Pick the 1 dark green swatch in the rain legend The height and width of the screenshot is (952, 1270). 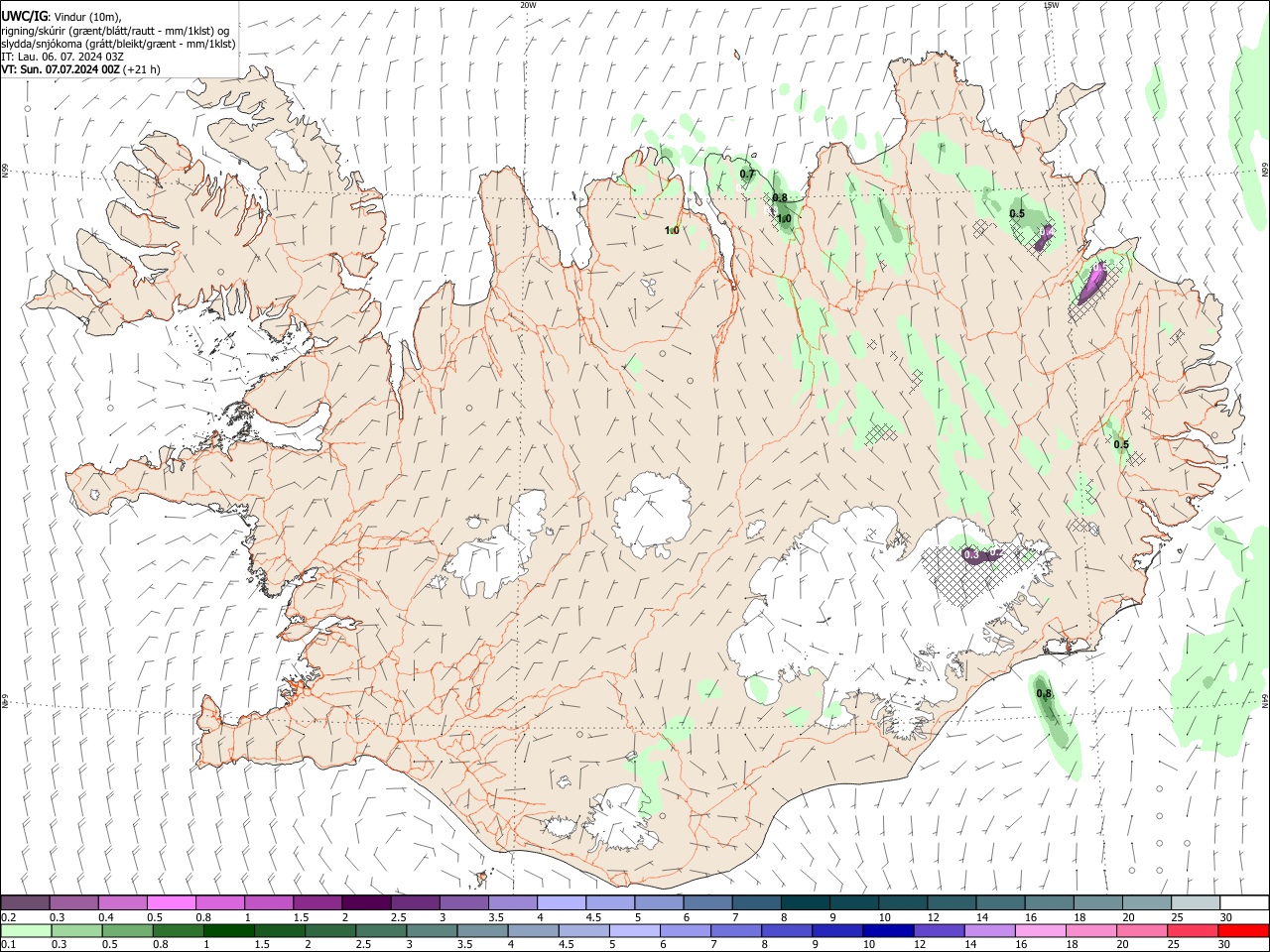tap(228, 930)
